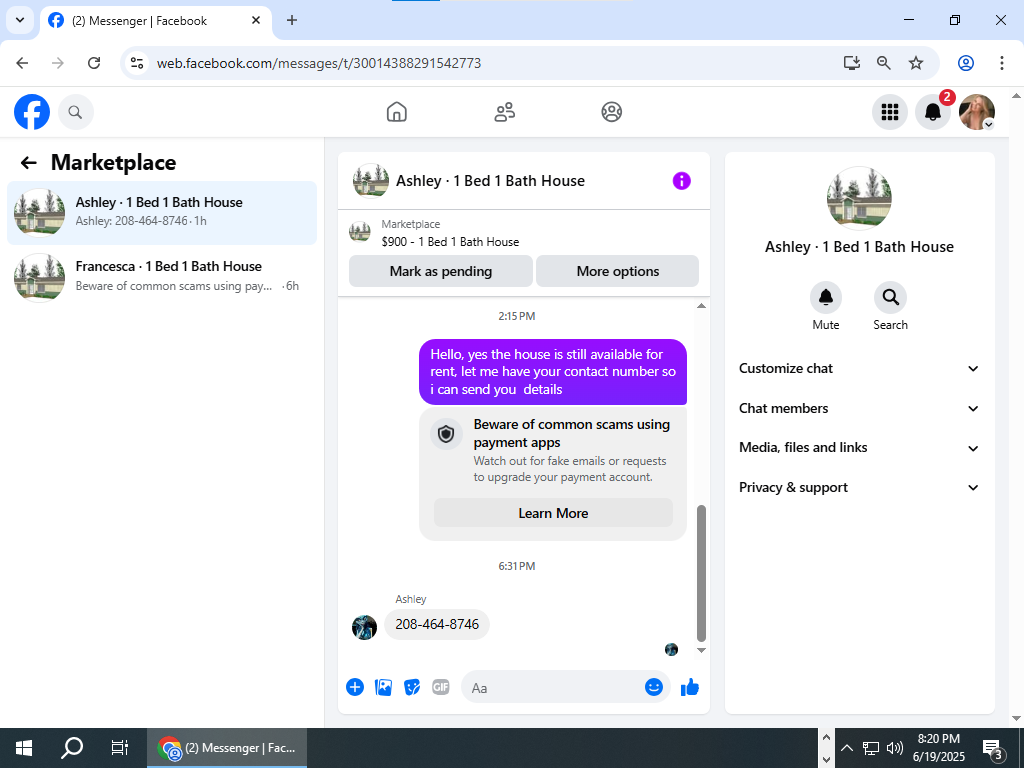The height and width of the screenshot is (768, 1024).
Task: Open the volume control in tray
Action: (x=895, y=748)
